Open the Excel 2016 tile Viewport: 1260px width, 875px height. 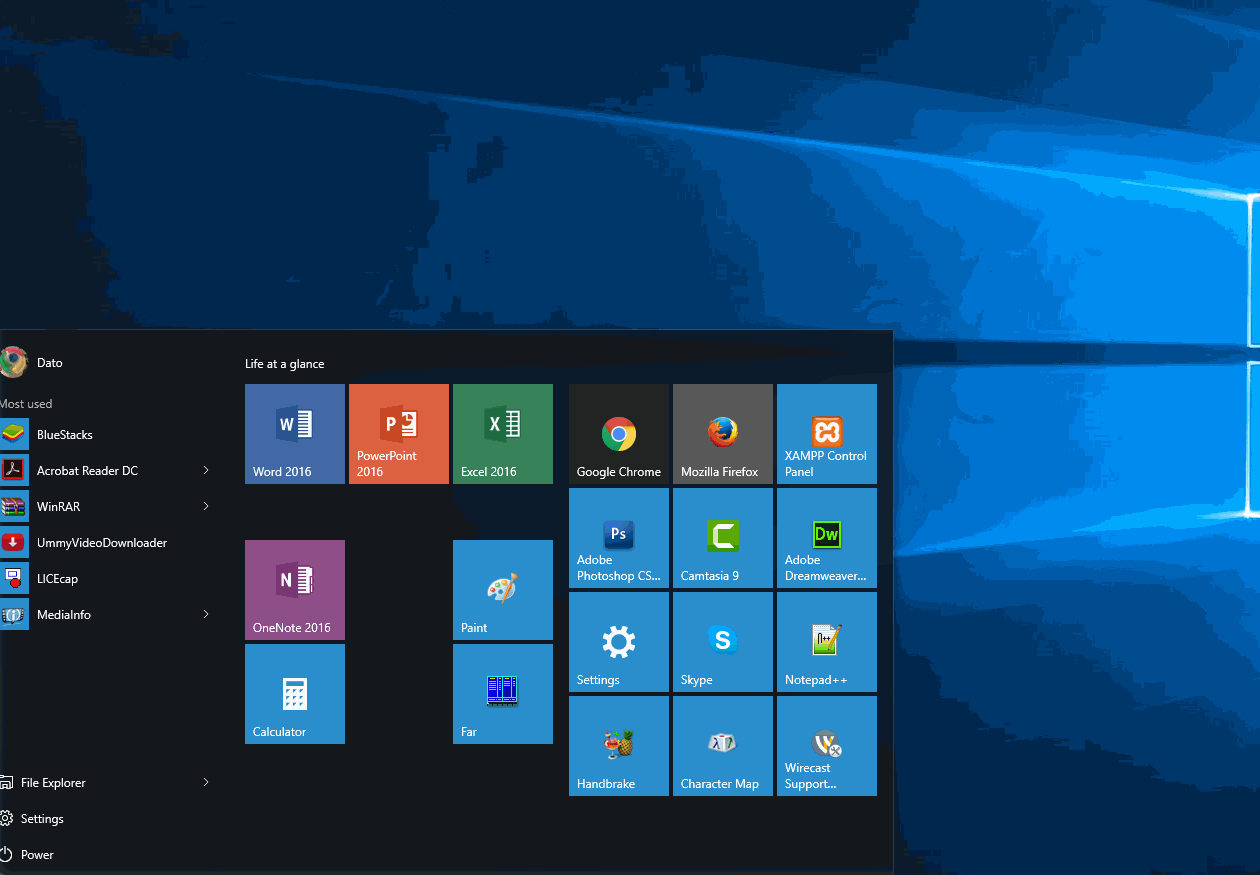click(503, 434)
